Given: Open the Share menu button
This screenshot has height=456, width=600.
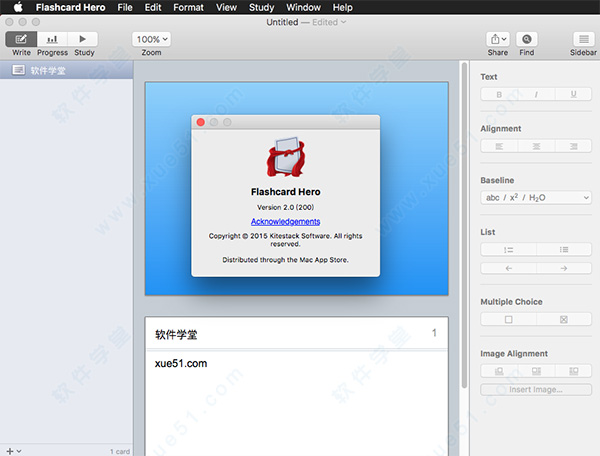Looking at the screenshot, I should click(498, 39).
